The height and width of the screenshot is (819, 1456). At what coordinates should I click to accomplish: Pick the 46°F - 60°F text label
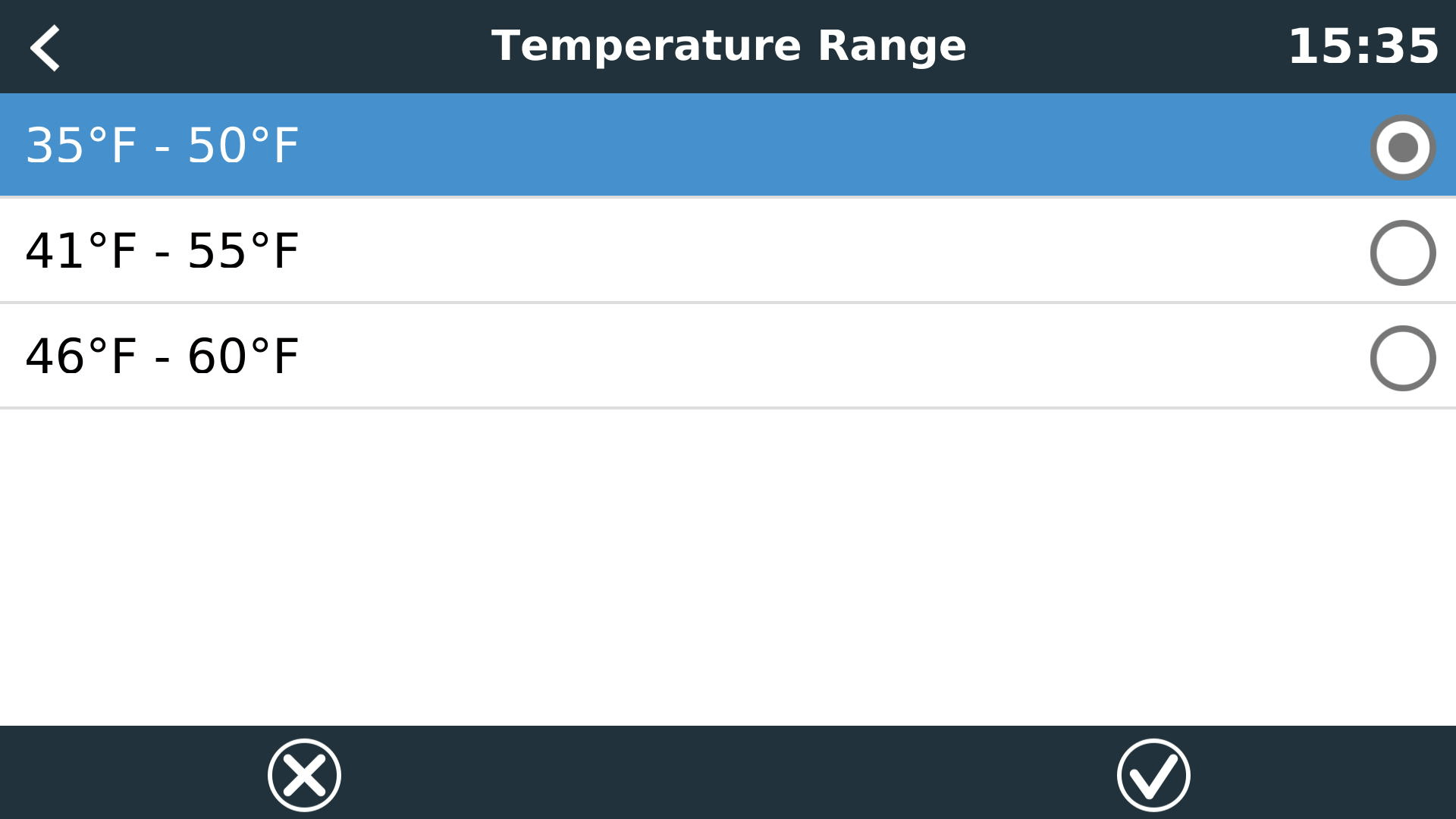pyautogui.click(x=162, y=356)
